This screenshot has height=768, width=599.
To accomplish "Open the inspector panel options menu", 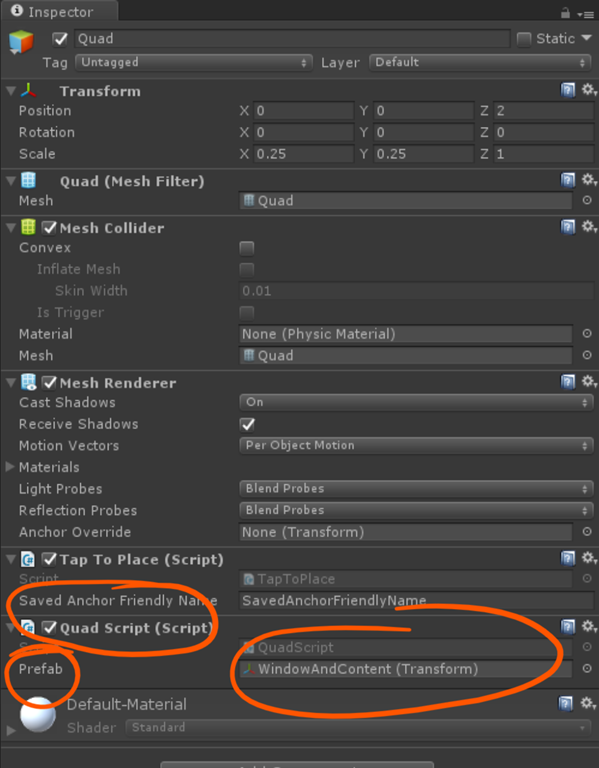I will point(585,15).
